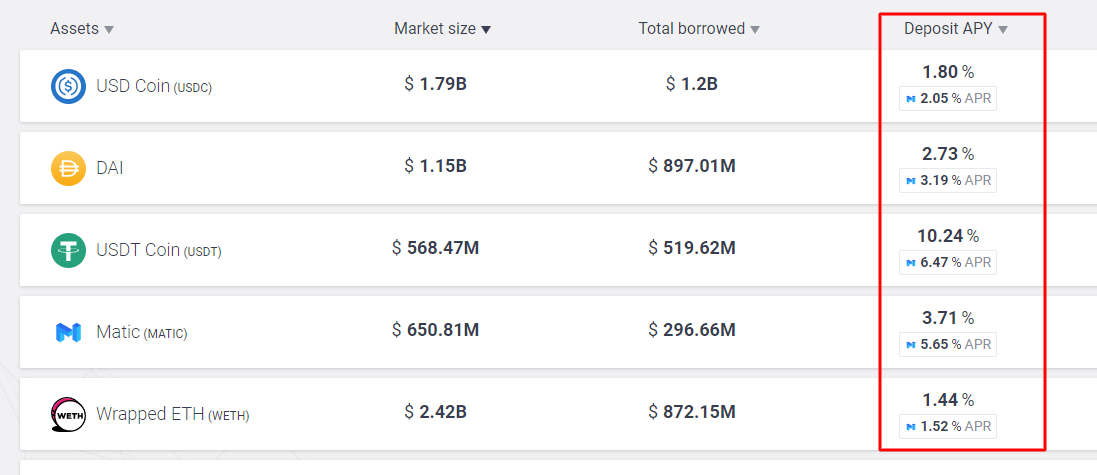
Task: Click the Wrapped ETH WETH icon
Action: click(68, 414)
